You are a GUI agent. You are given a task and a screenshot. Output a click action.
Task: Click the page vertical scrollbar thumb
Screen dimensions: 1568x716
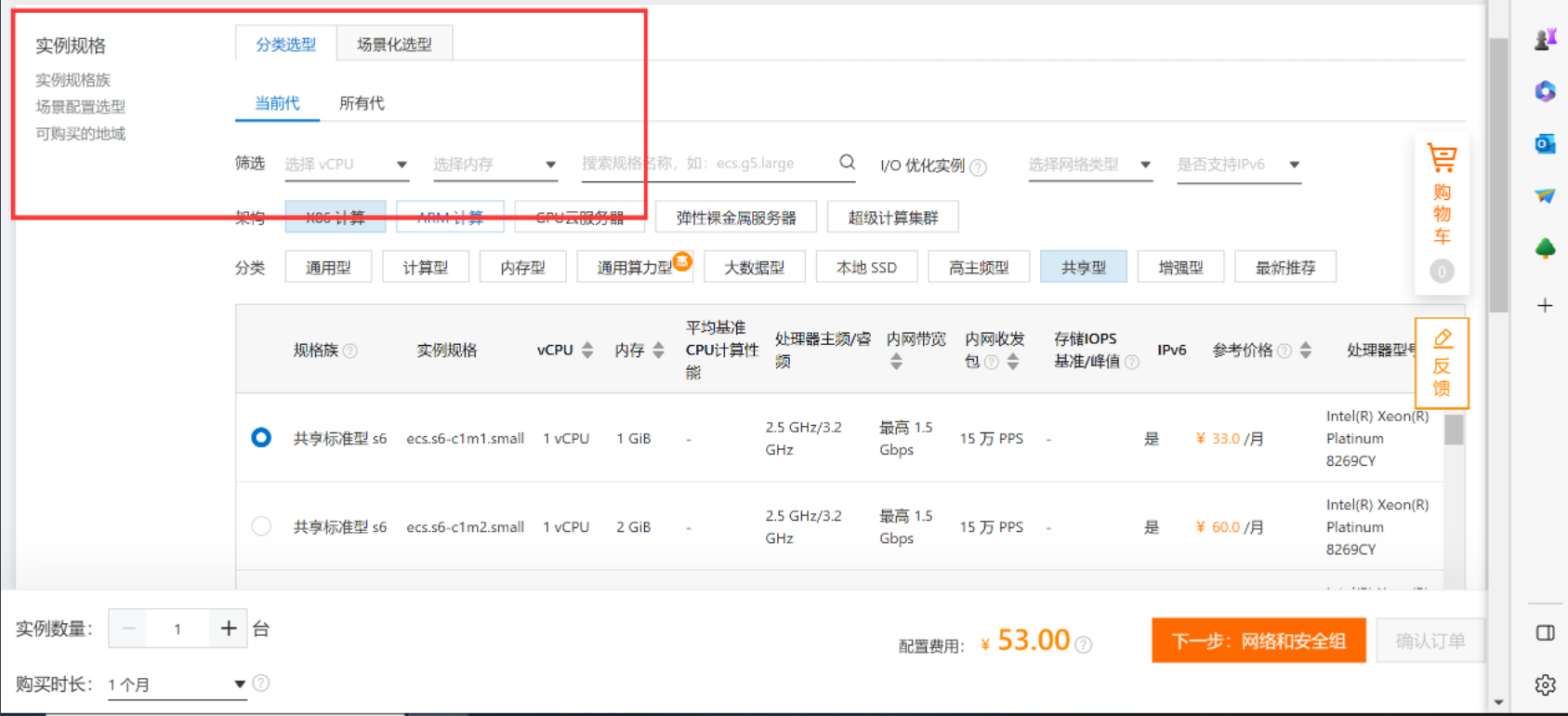coord(1497,175)
